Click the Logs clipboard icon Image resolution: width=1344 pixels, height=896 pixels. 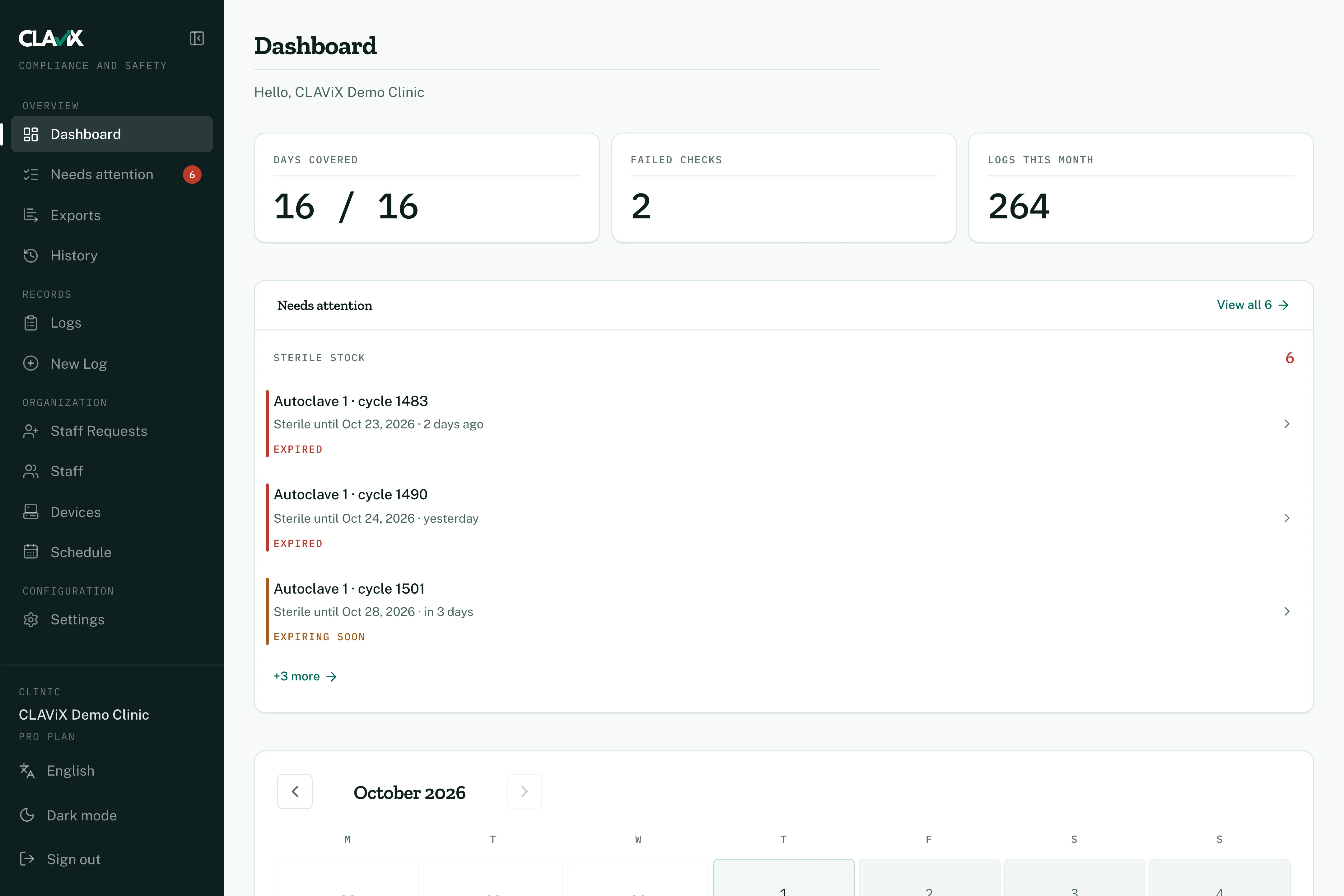click(x=31, y=323)
